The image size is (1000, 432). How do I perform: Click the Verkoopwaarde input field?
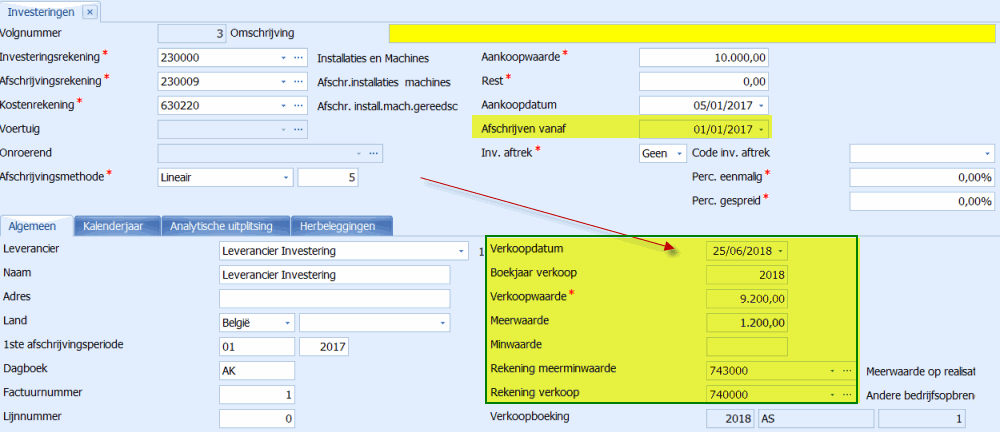tap(747, 298)
